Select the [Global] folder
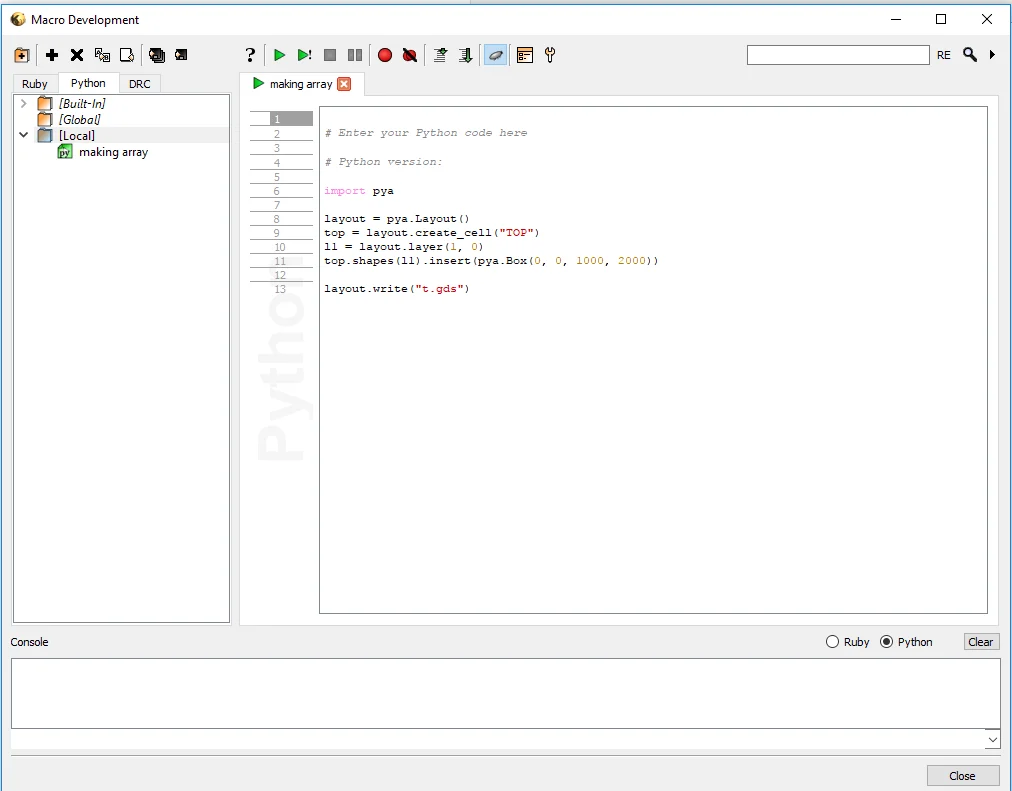Viewport: 1012px width, 791px height. (x=80, y=119)
